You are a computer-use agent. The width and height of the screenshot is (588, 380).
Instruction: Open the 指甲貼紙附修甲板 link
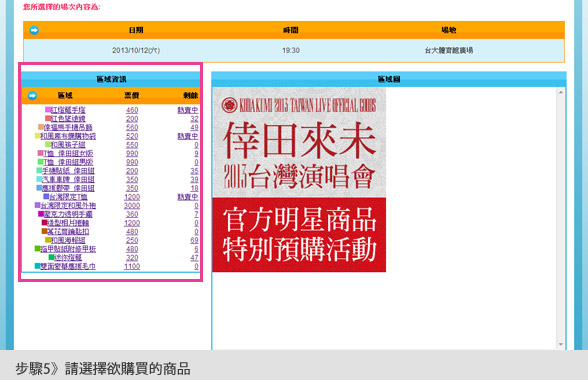pyautogui.click(x=68, y=249)
